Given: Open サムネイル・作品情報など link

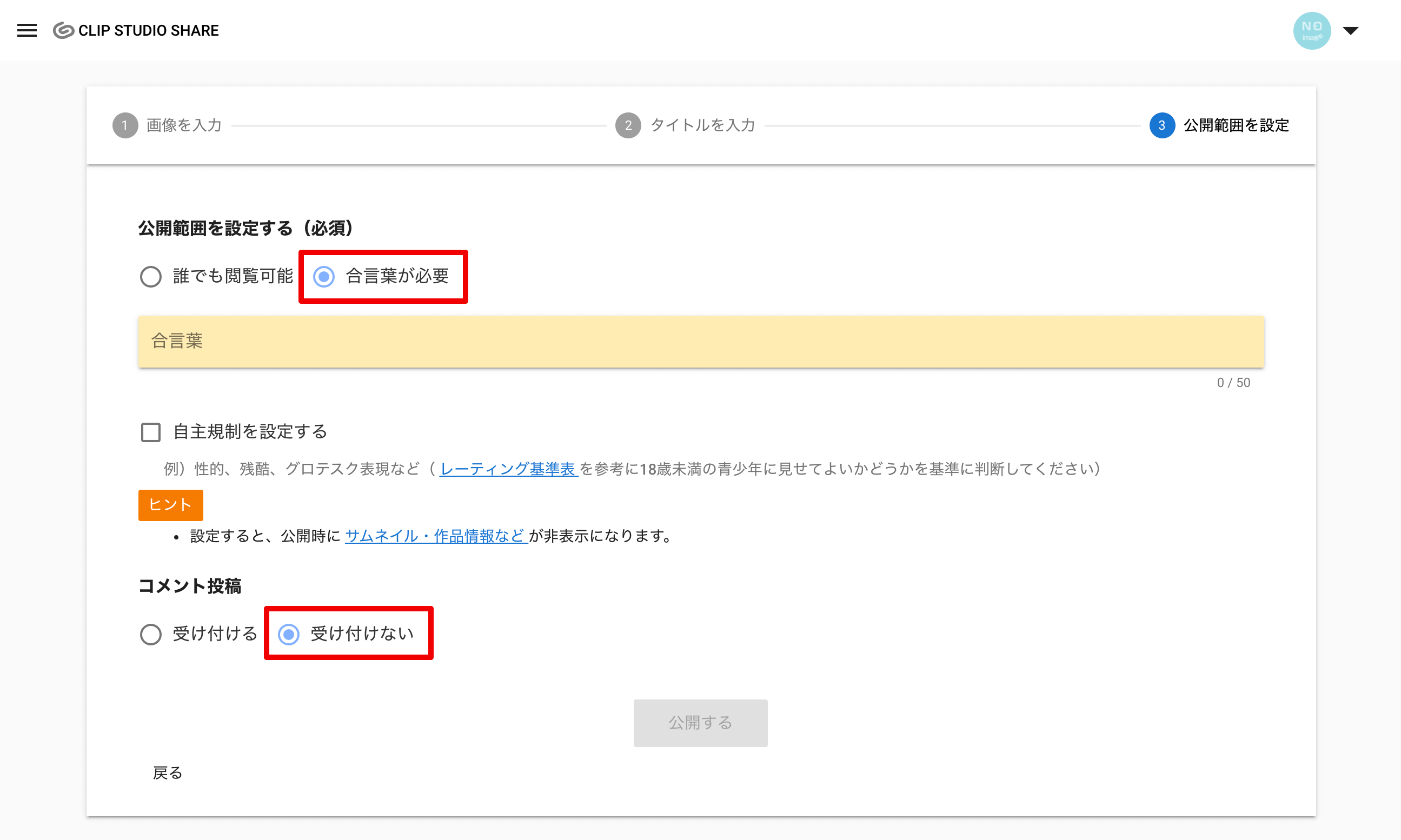Looking at the screenshot, I should pos(435,536).
